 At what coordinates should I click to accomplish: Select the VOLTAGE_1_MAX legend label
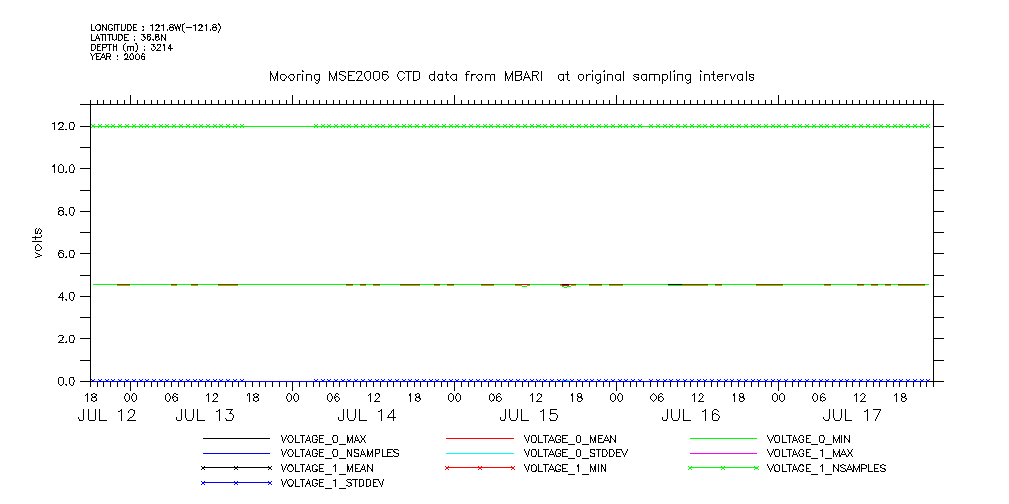coord(811,453)
